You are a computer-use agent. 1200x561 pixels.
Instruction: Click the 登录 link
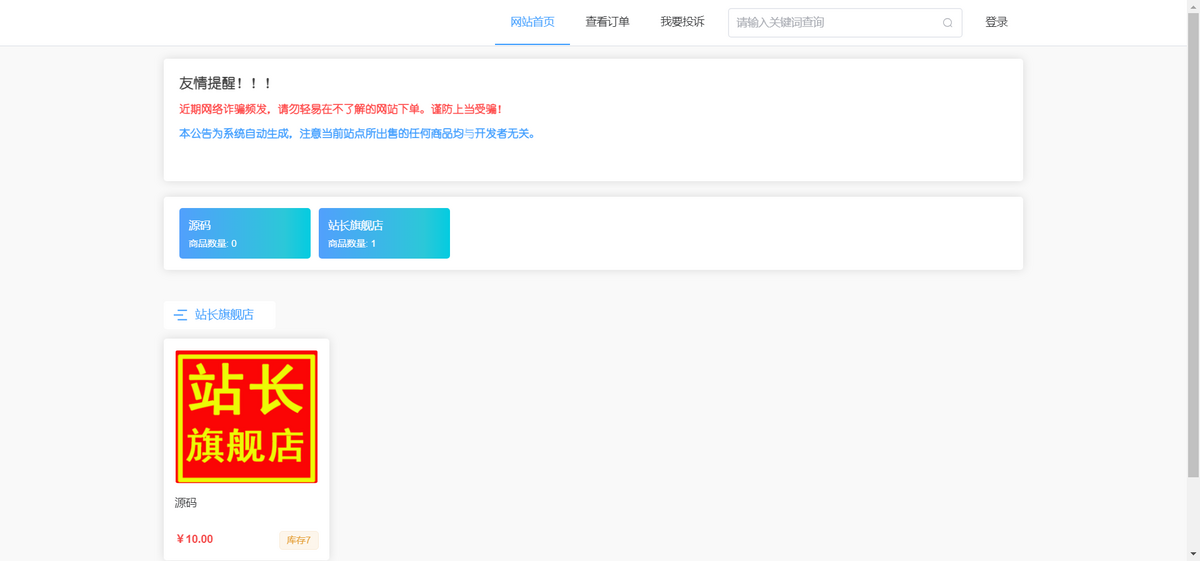pyautogui.click(x=996, y=22)
